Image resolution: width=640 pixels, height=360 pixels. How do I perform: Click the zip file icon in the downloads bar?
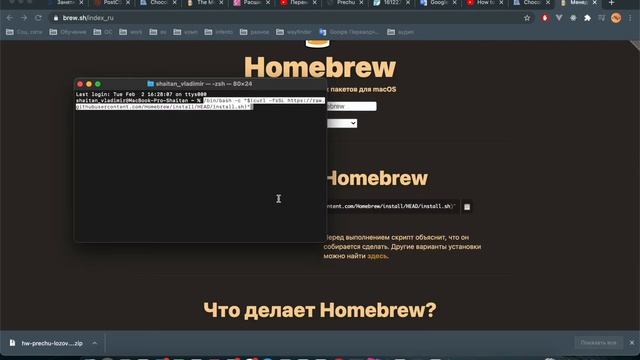pyautogui.click(x=12, y=343)
